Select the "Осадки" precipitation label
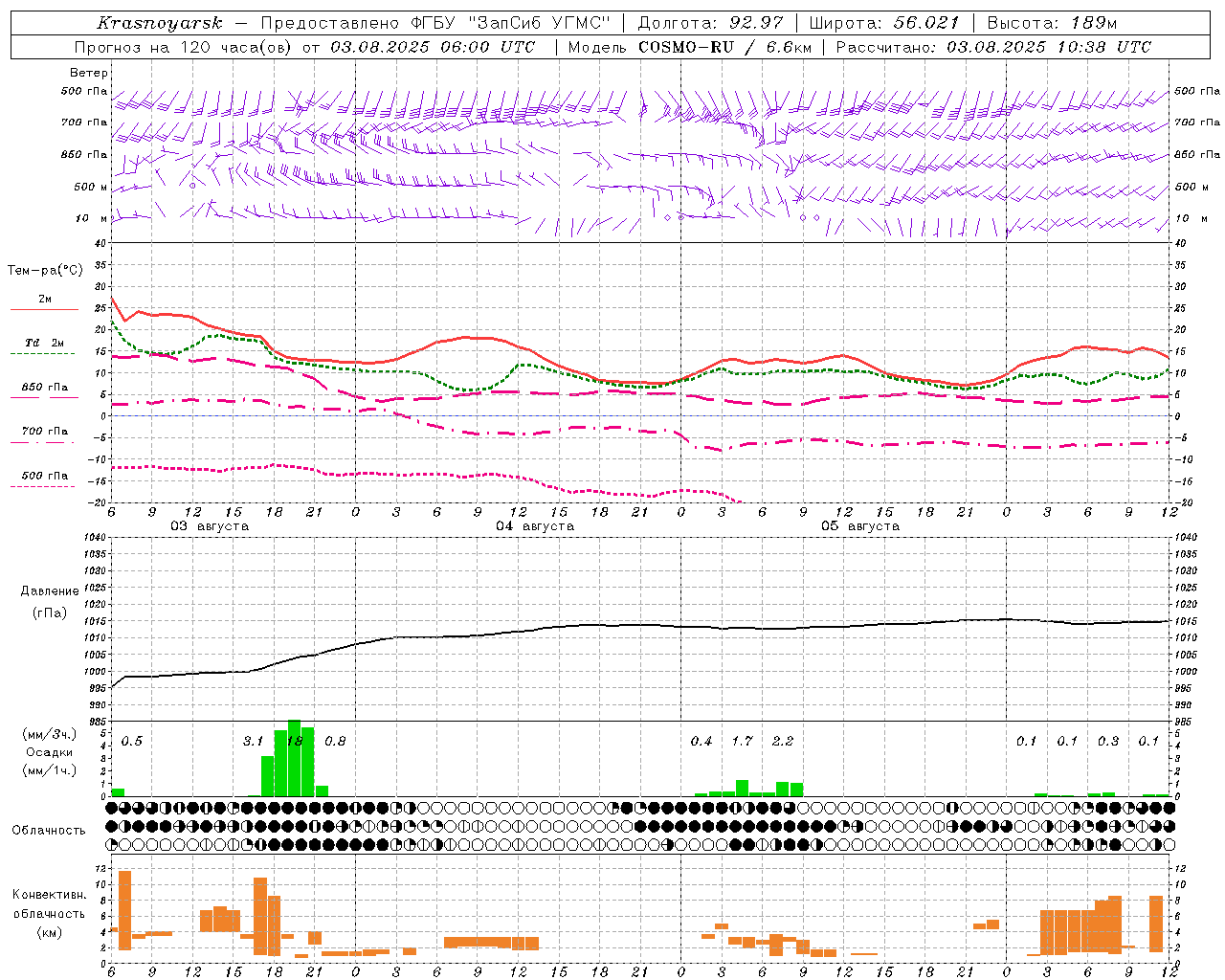Image resolution: width=1225 pixels, height=980 pixels. pos(49,752)
